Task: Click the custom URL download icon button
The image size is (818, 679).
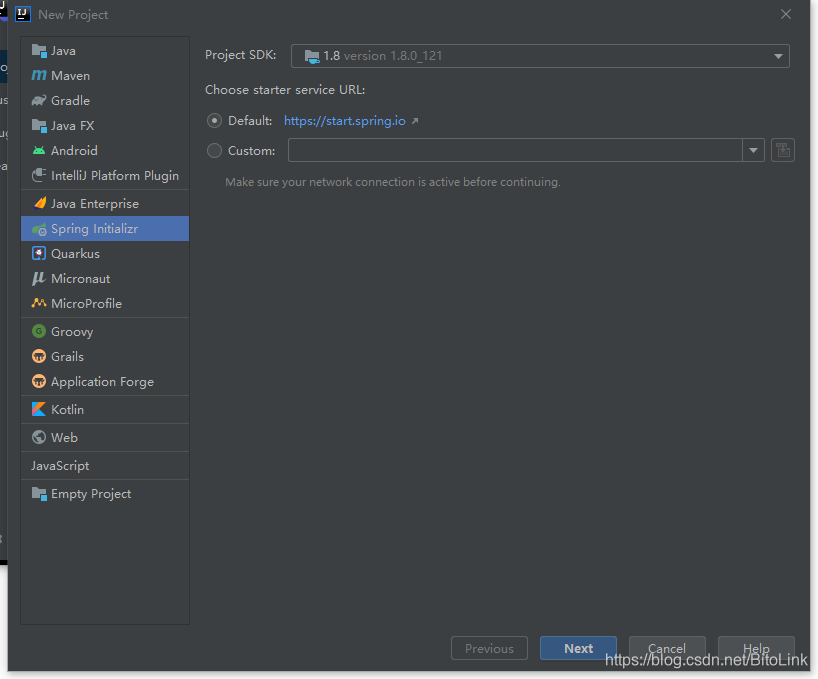Action: [783, 150]
